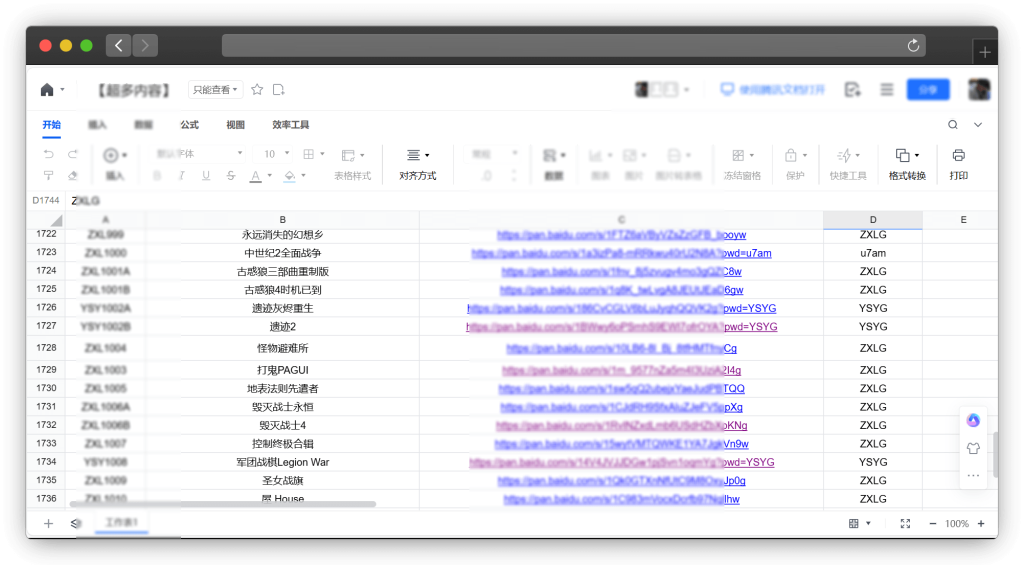1024x565 pixels.
Task: Pick fill color bucket swatch
Action: (290, 176)
